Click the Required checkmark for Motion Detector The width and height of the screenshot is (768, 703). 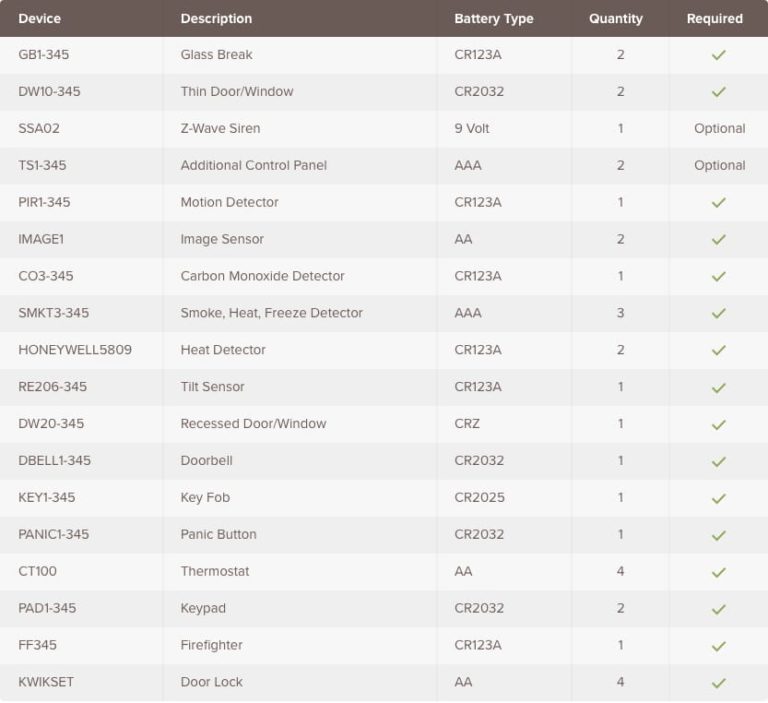click(x=718, y=203)
